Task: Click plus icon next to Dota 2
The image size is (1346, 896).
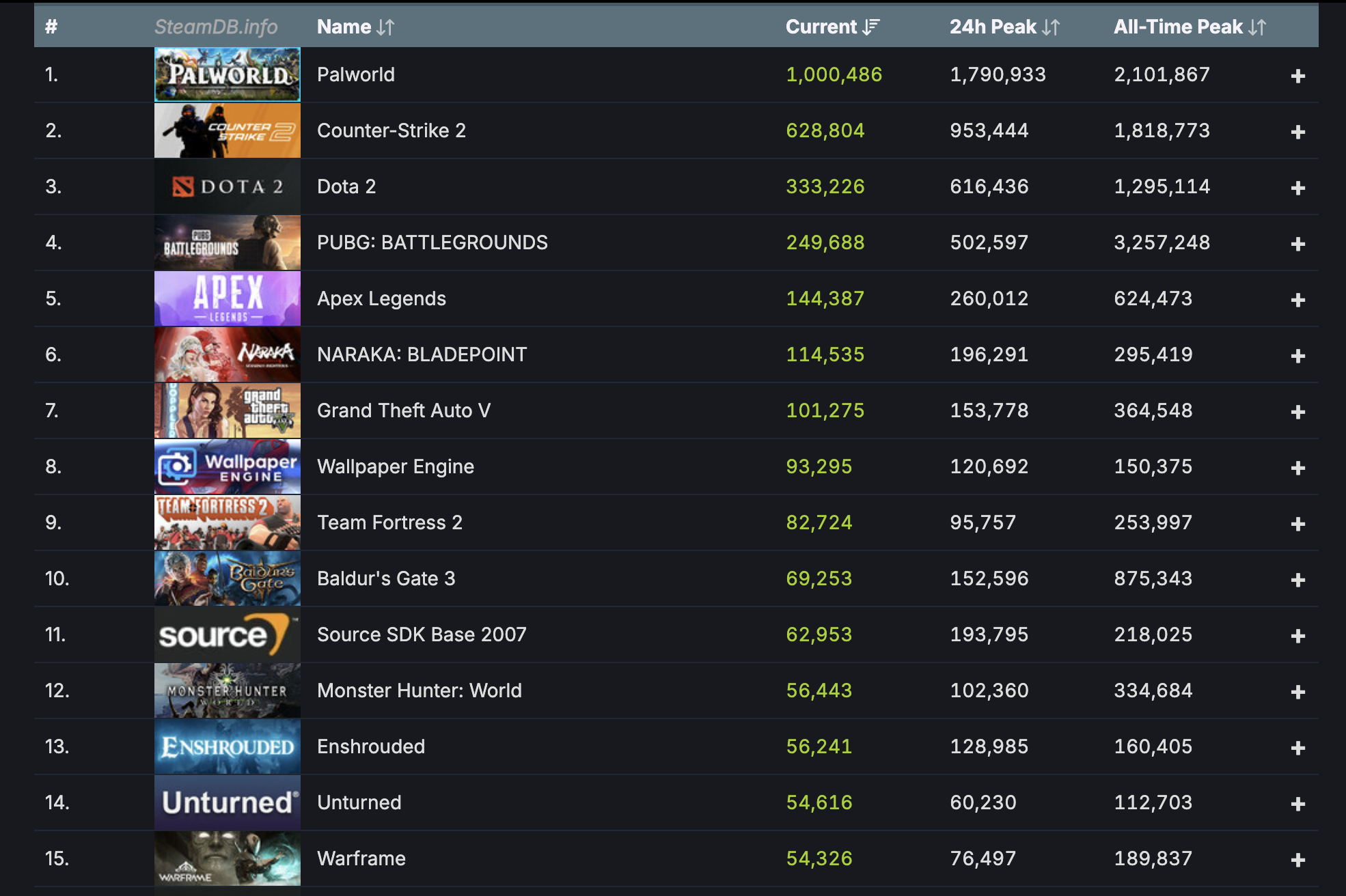Action: click(x=1298, y=188)
